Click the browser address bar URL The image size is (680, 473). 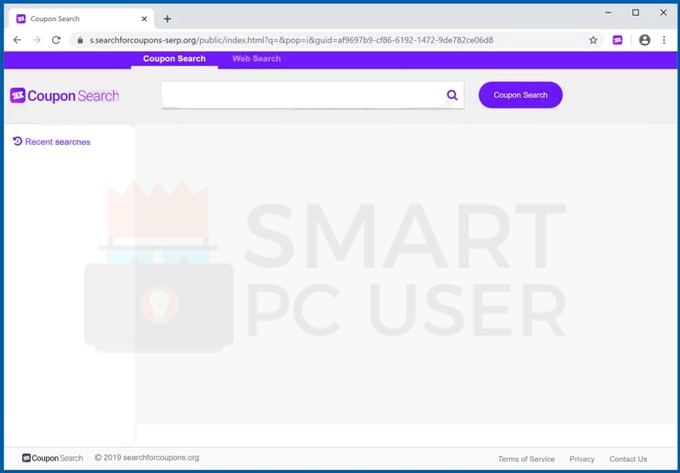(x=291, y=40)
